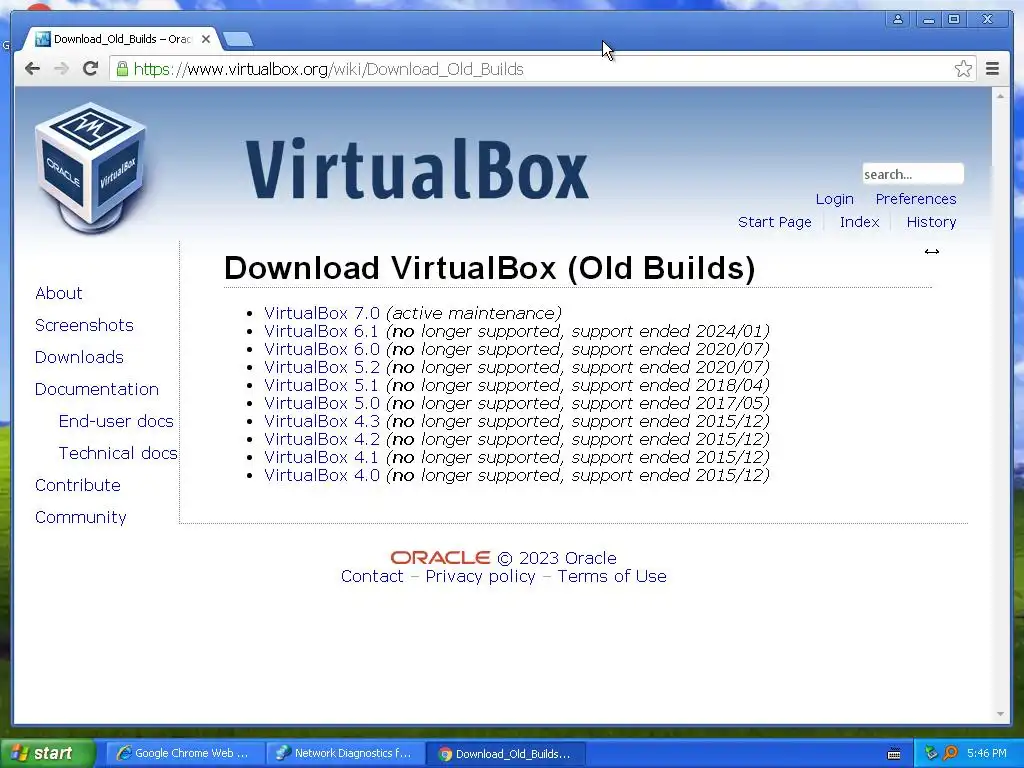Open the Documentation sidebar link

[97, 389]
